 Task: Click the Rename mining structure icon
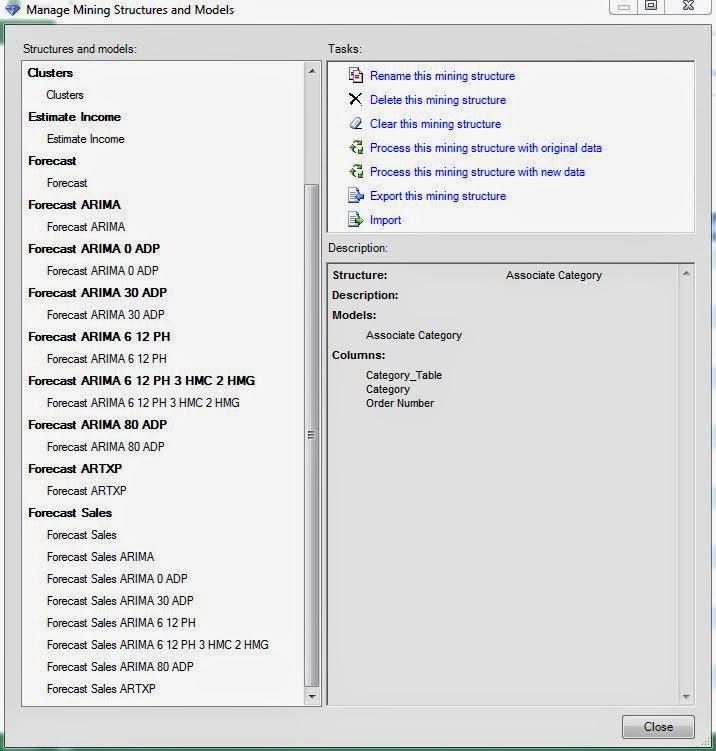[x=355, y=76]
